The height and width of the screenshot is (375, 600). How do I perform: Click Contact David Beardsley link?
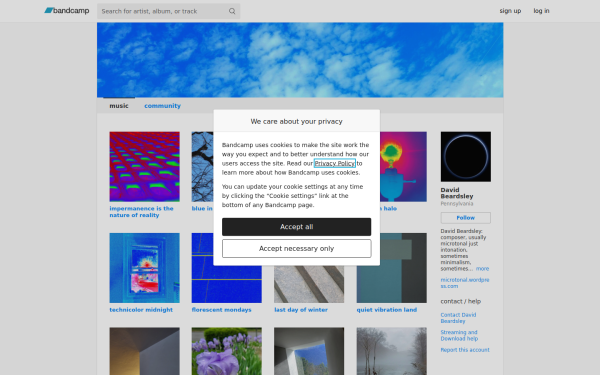[458, 318]
